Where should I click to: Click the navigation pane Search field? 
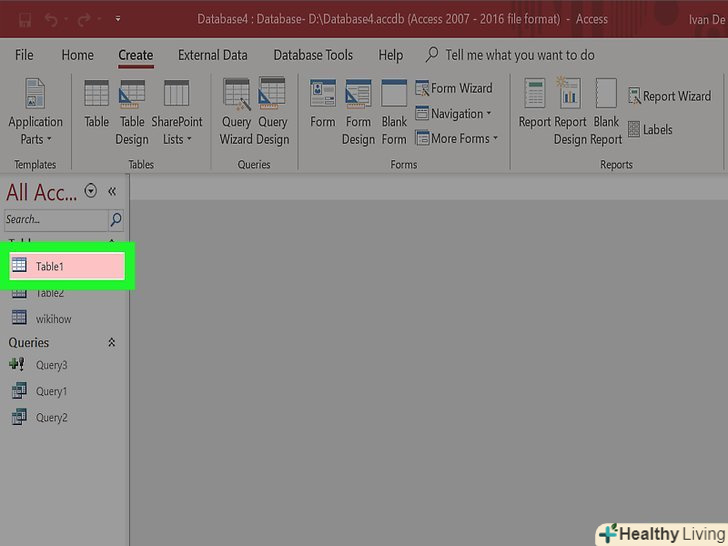56,219
